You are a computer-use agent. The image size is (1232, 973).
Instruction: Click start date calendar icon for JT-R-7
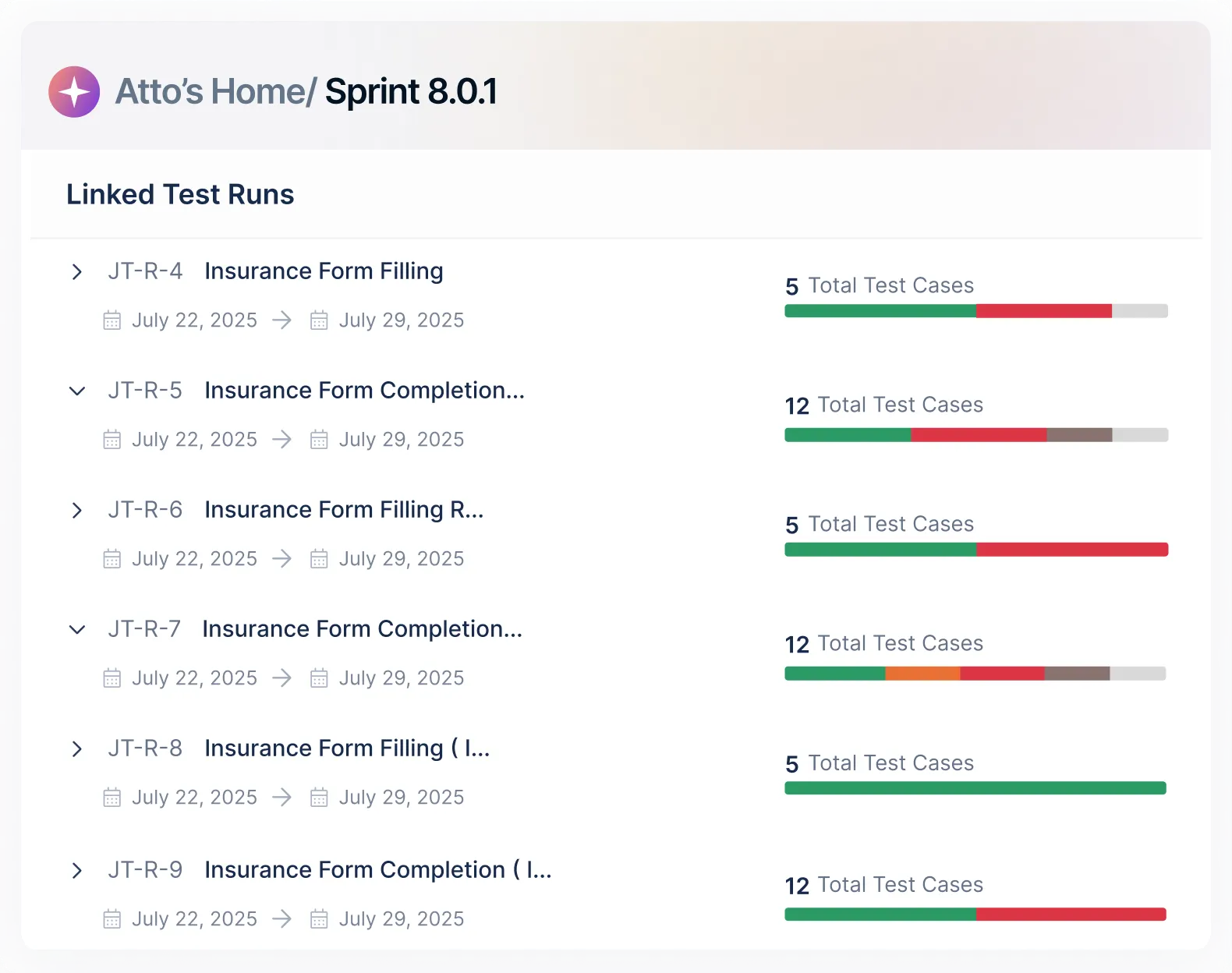112,678
